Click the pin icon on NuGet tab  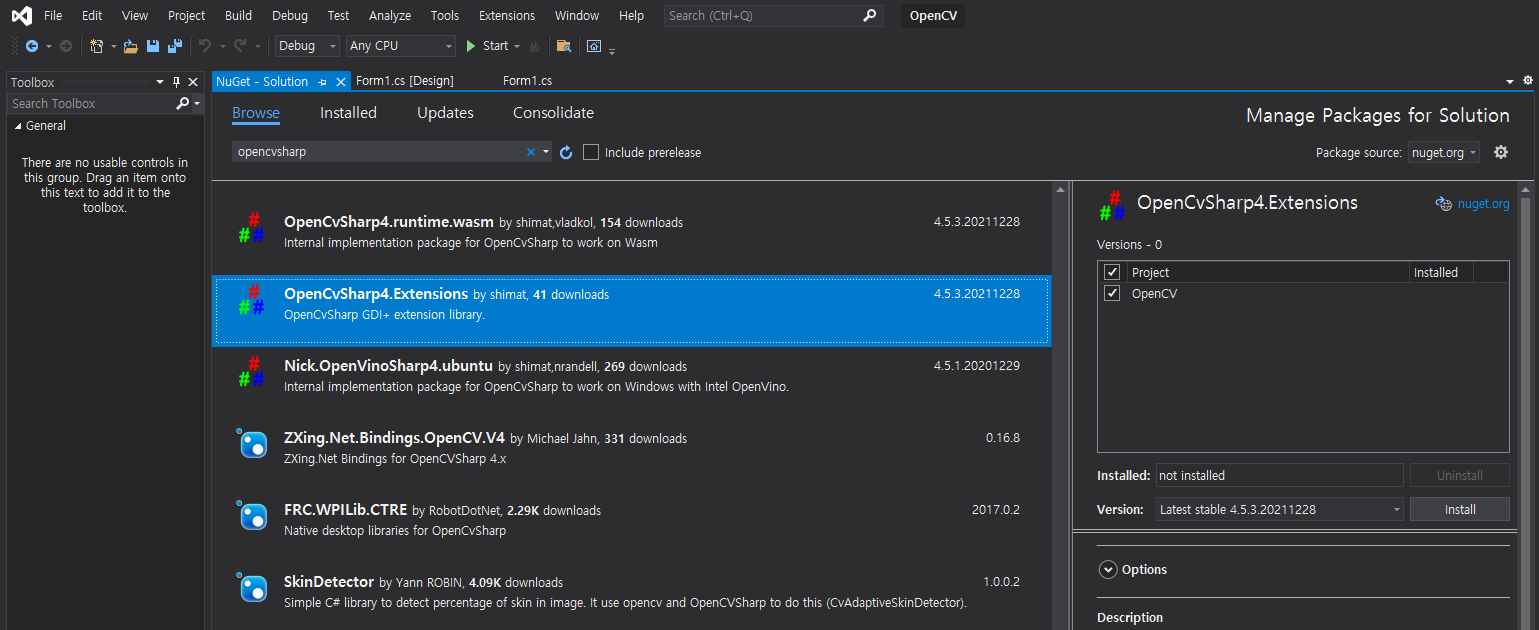pyautogui.click(x=323, y=82)
